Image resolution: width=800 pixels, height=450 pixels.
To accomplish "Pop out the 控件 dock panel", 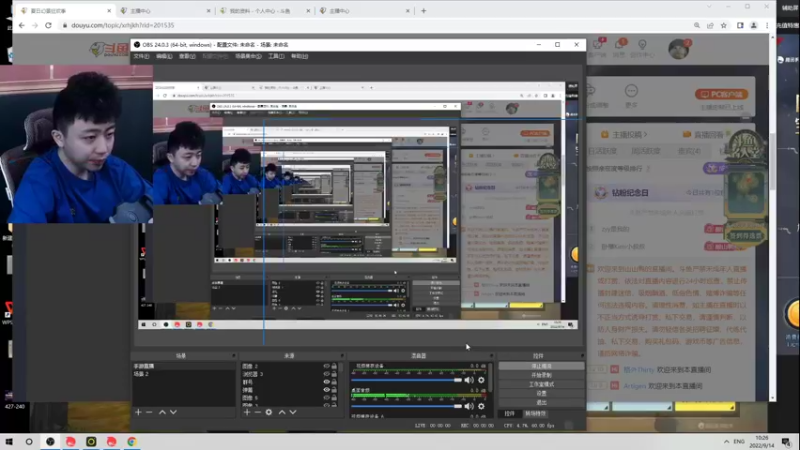I will (582, 356).
